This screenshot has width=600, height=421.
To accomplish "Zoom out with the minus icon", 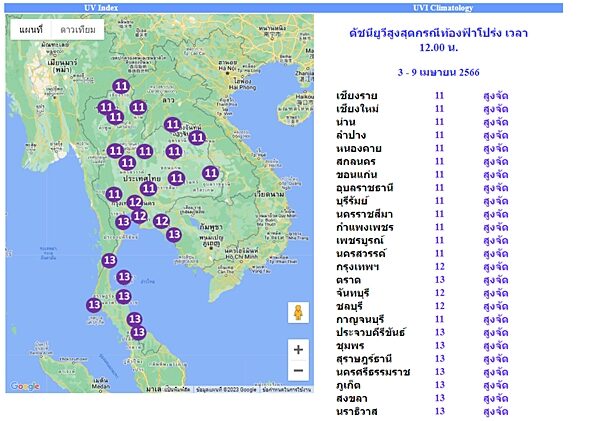I will click(x=298, y=371).
